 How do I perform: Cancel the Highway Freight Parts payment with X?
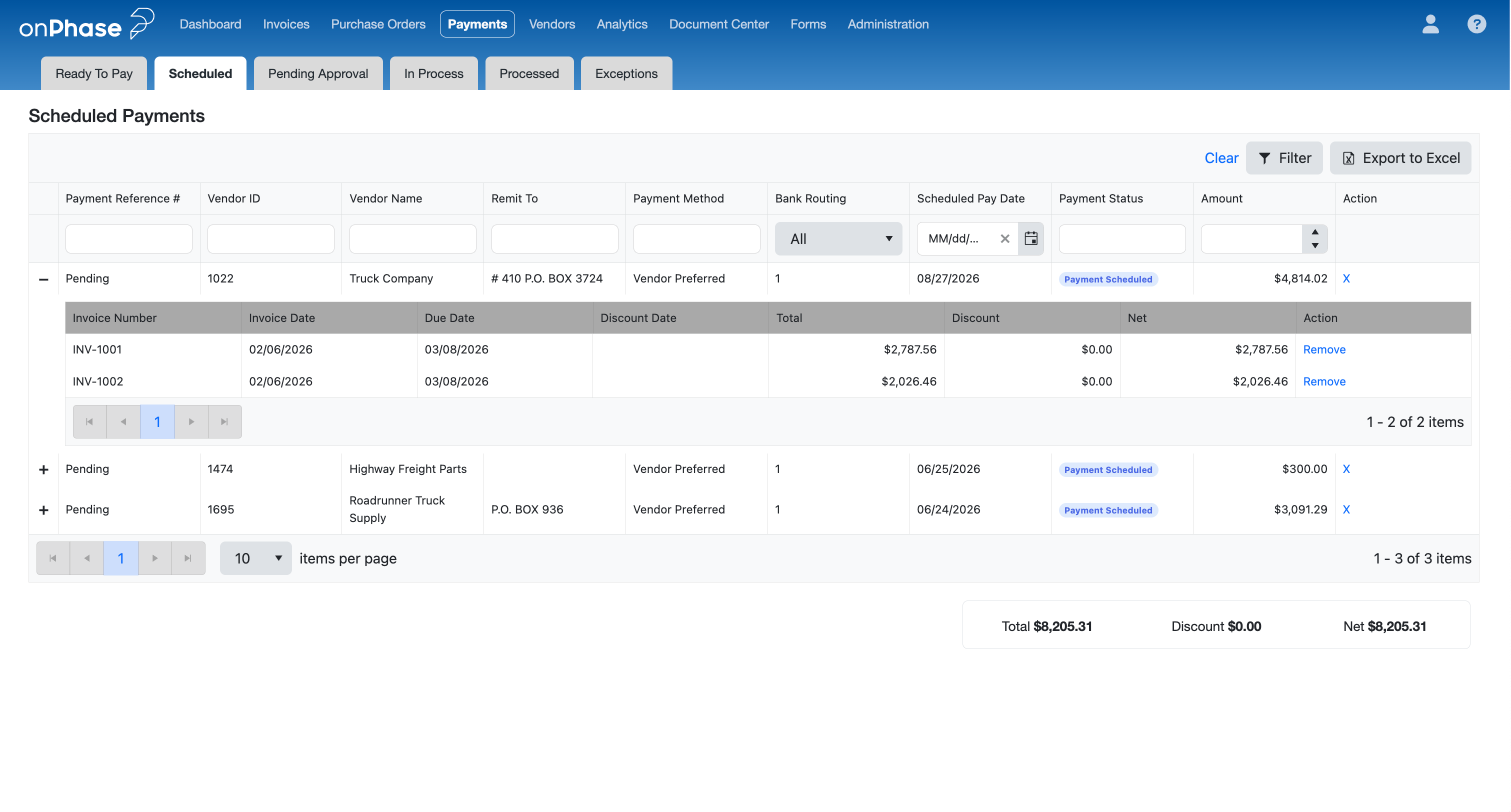[x=1346, y=469]
